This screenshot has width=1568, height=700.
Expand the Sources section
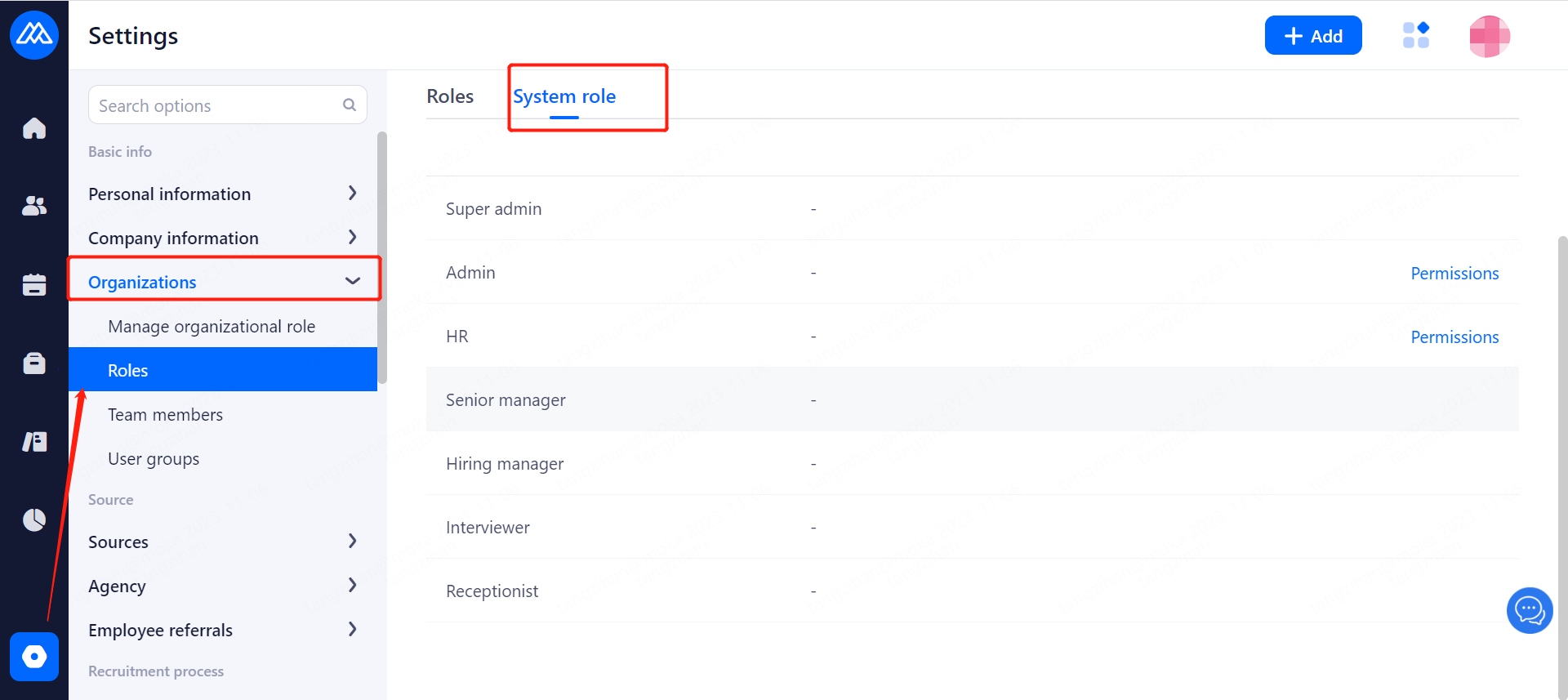352,542
